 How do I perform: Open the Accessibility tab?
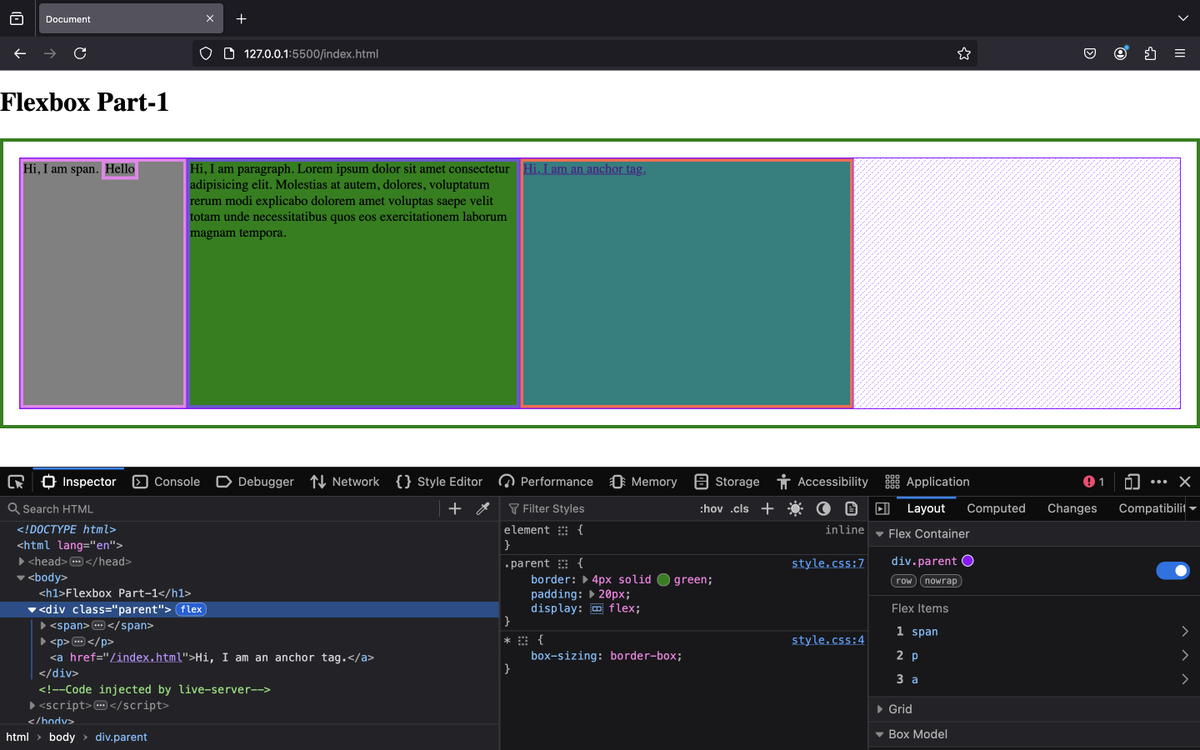click(822, 482)
